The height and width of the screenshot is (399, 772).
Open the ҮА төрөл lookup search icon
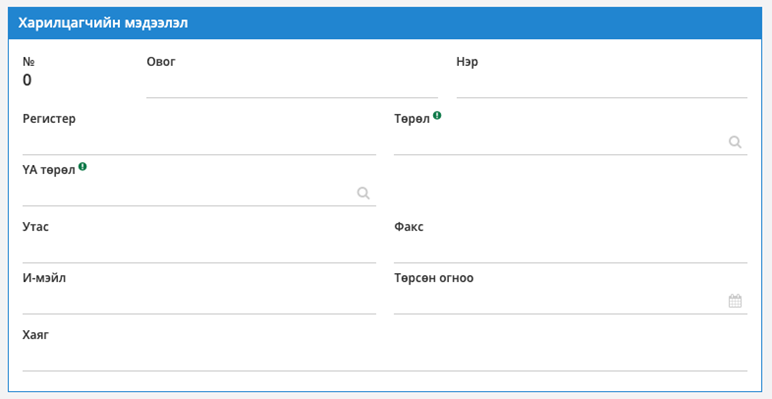(x=363, y=193)
